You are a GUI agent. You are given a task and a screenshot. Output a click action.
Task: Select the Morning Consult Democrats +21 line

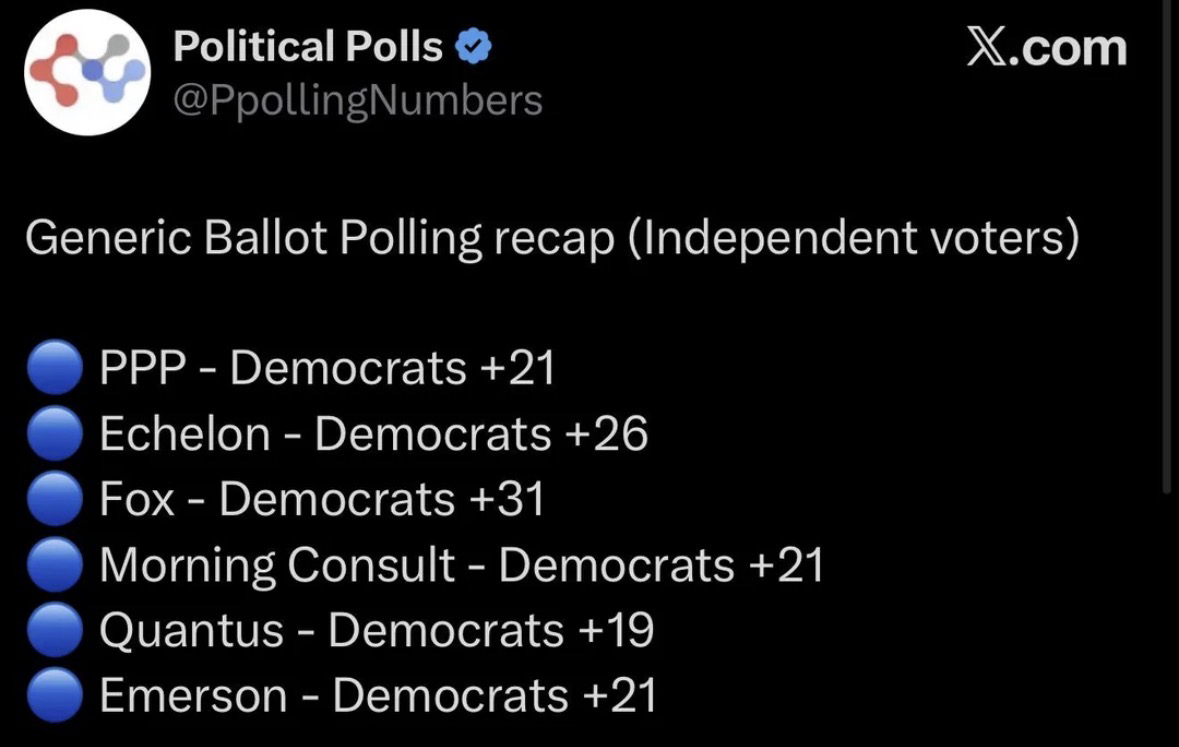coord(461,566)
